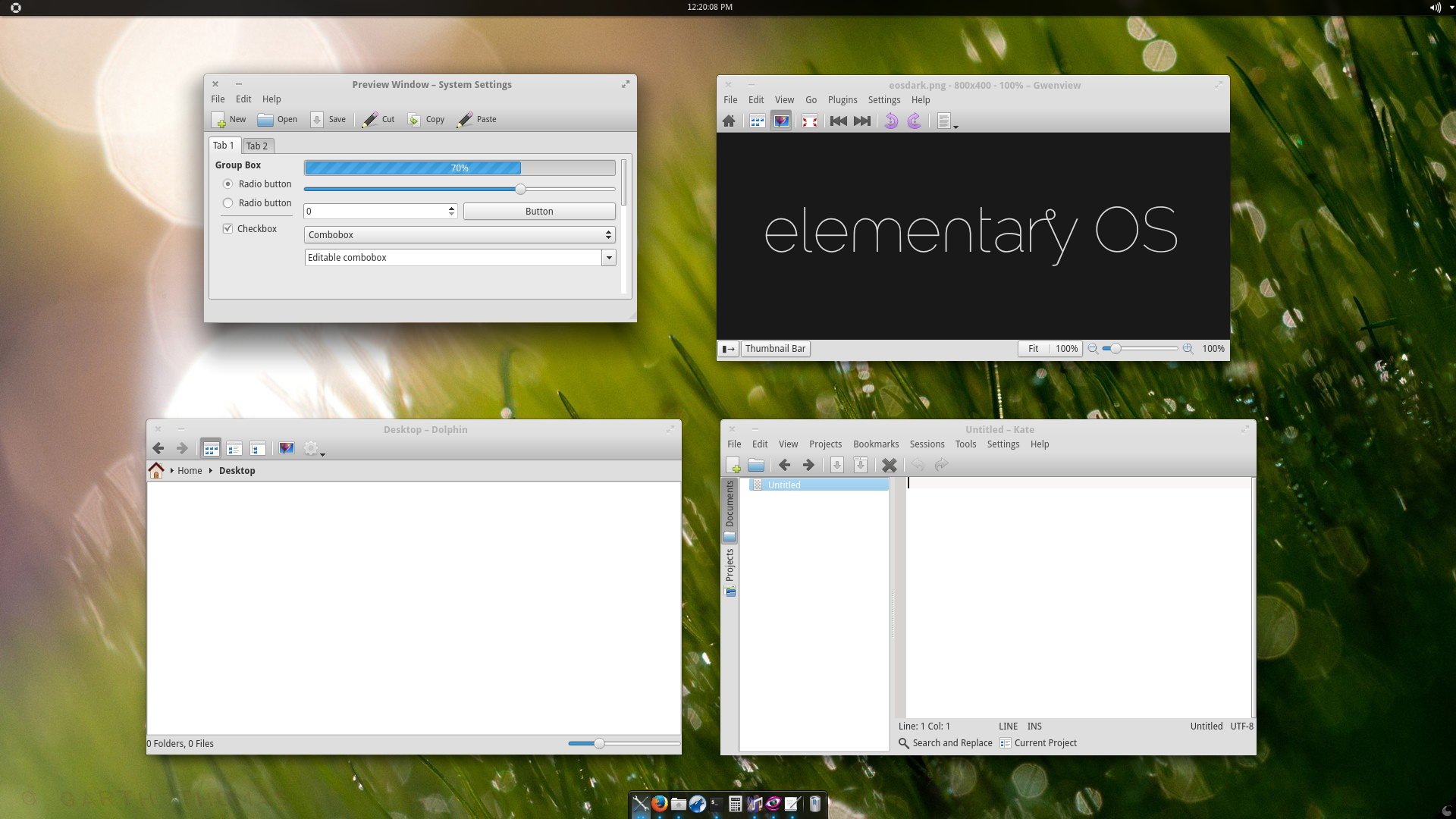Open the Combobox dropdown

coord(460,235)
